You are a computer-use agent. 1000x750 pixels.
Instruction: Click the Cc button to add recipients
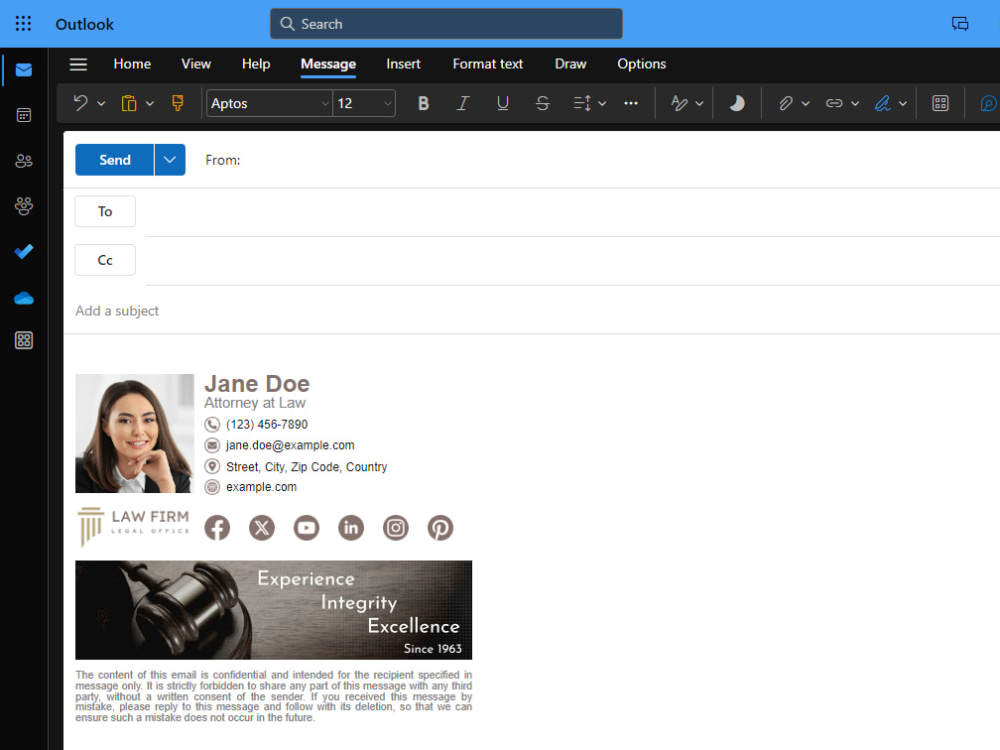[105, 260]
